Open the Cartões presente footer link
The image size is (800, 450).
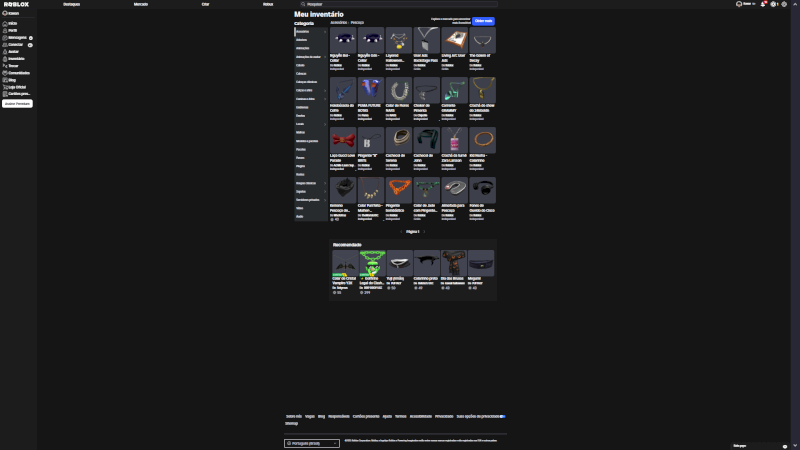[366, 416]
